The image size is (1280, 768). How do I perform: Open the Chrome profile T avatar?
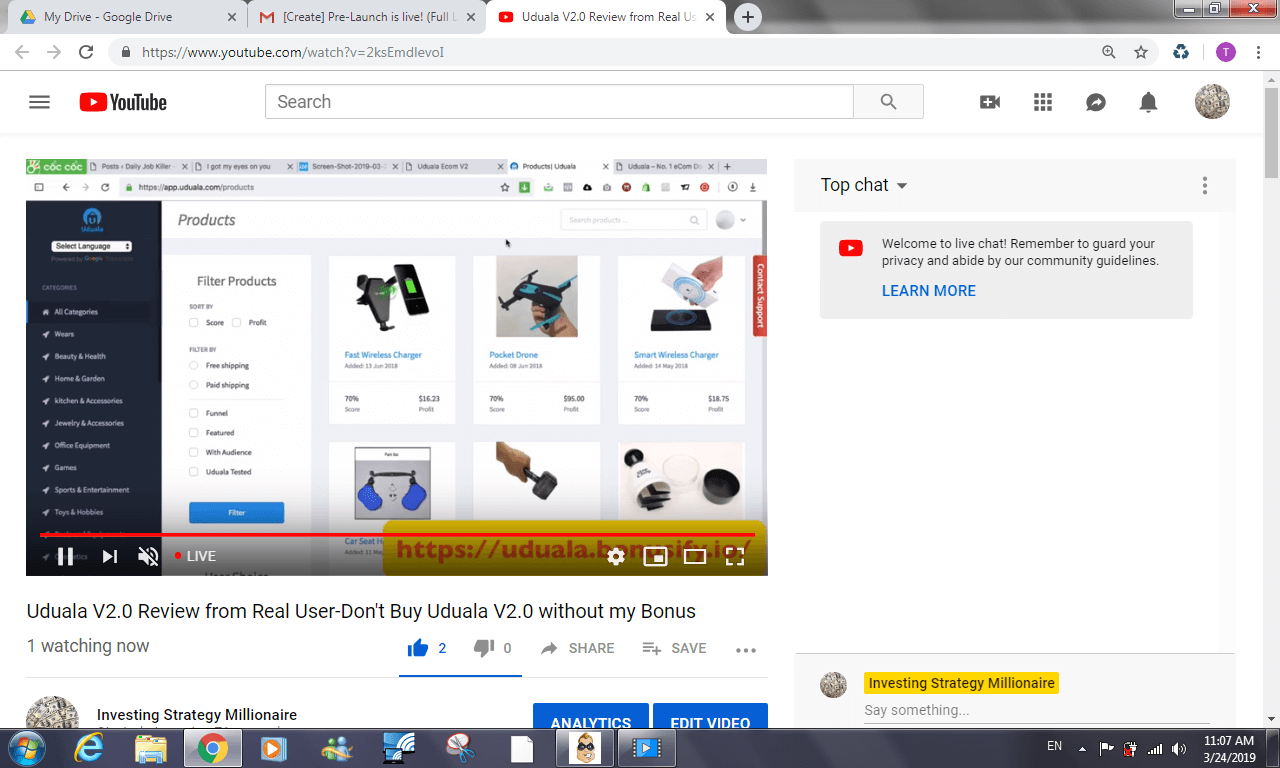1226,52
